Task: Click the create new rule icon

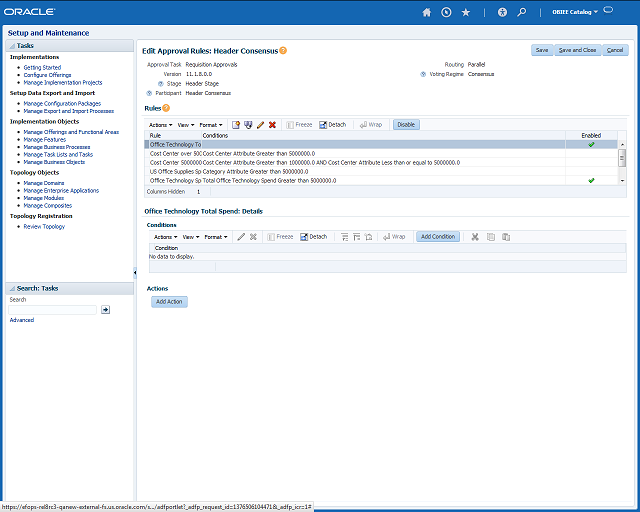Action: point(236,125)
